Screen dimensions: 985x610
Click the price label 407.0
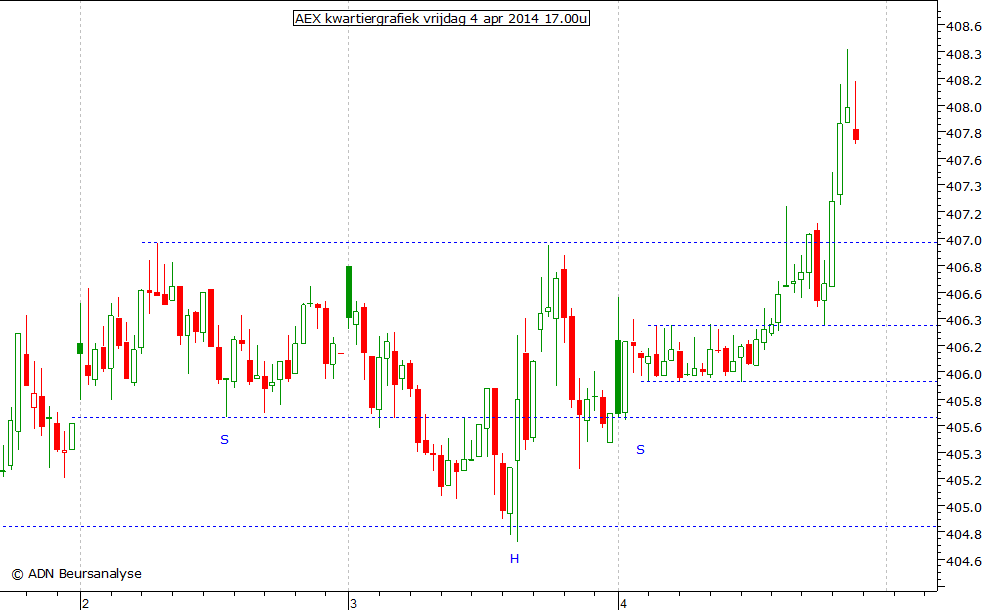[x=964, y=241]
